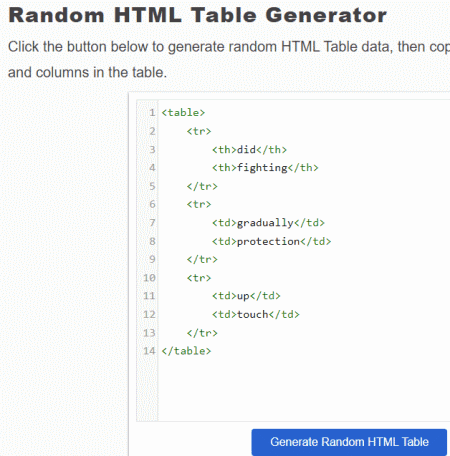Click the Generate Random HTML Table button
Image resolution: width=450 pixels, height=456 pixels.
tap(349, 442)
